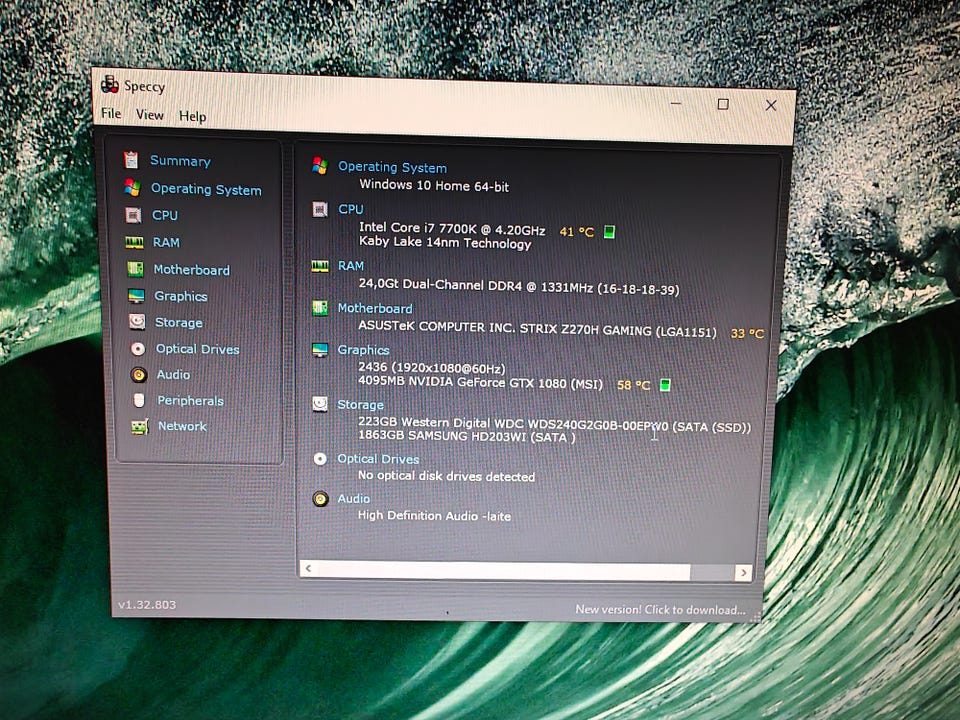Click the Western Digital WDC SSD entry
The height and width of the screenshot is (720, 960).
coord(554,424)
